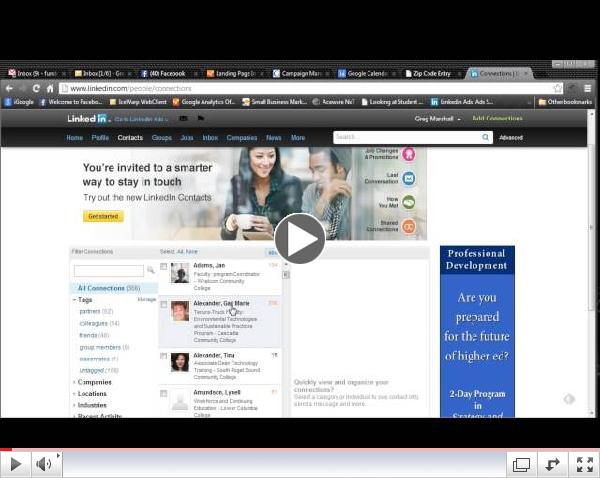600x478 pixels.
Task: Open the Google Analytics bookmark
Action: tap(204, 102)
